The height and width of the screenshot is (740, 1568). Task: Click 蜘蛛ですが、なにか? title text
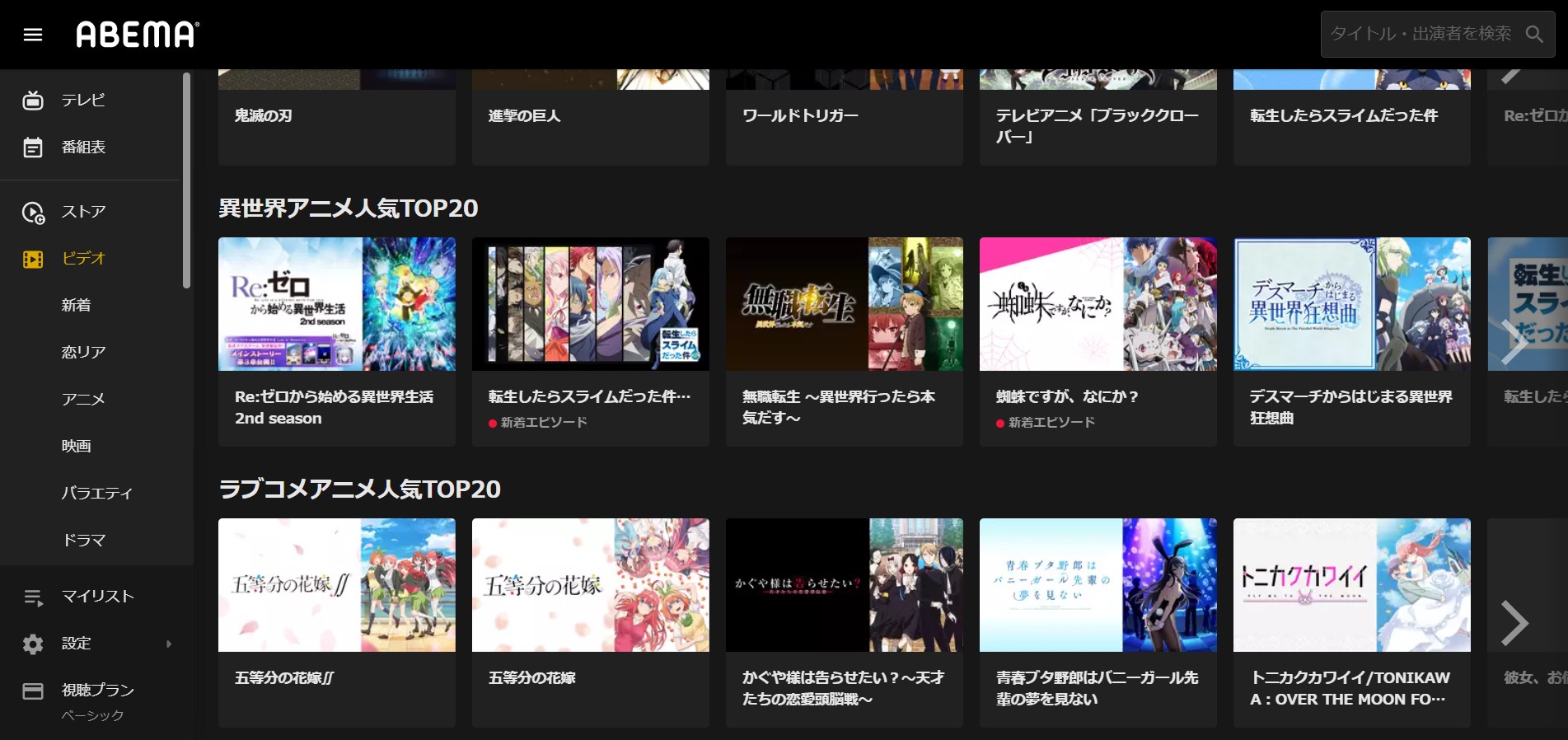(x=1067, y=397)
